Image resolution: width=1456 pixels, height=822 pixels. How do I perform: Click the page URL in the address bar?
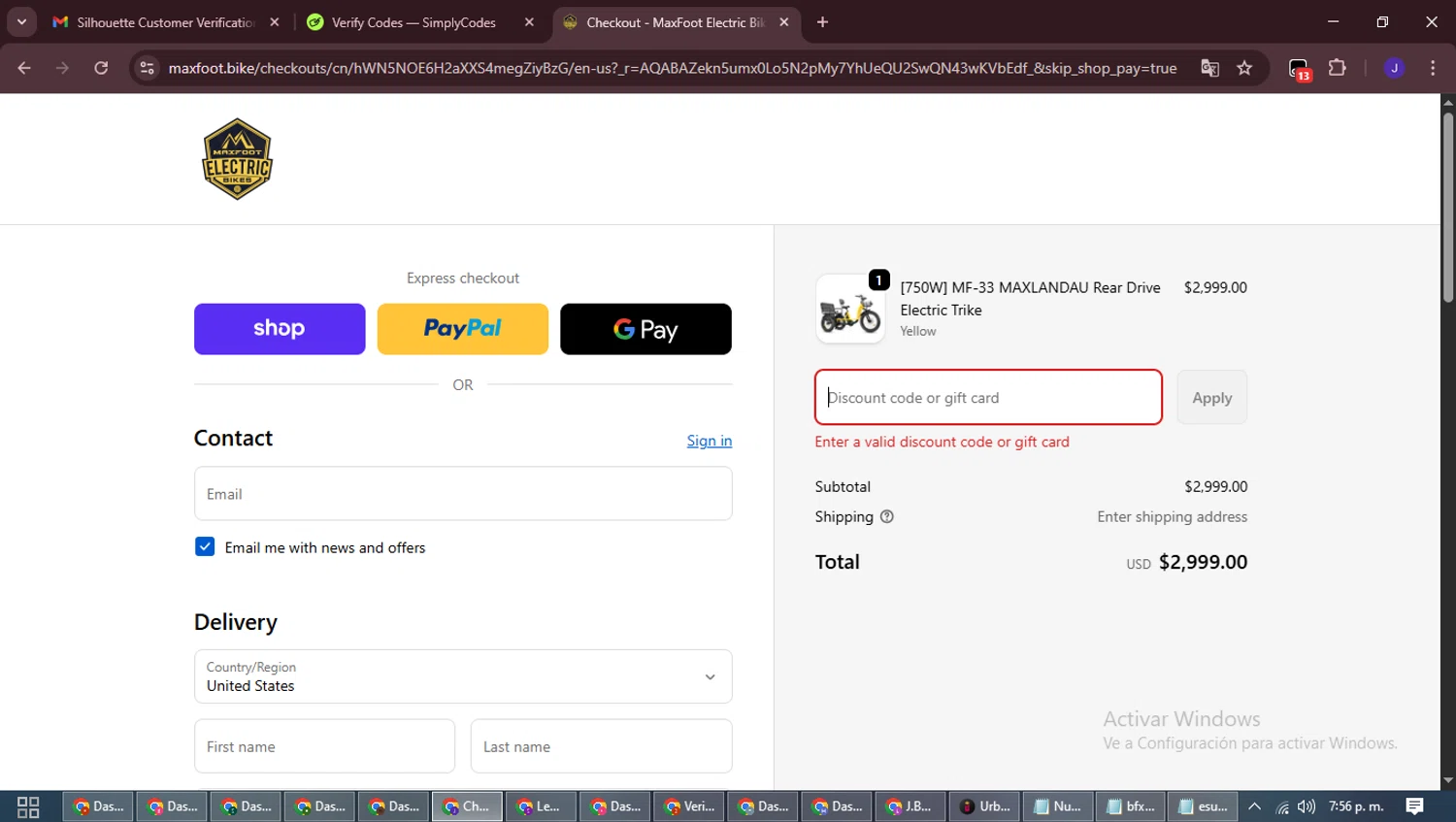point(673,68)
